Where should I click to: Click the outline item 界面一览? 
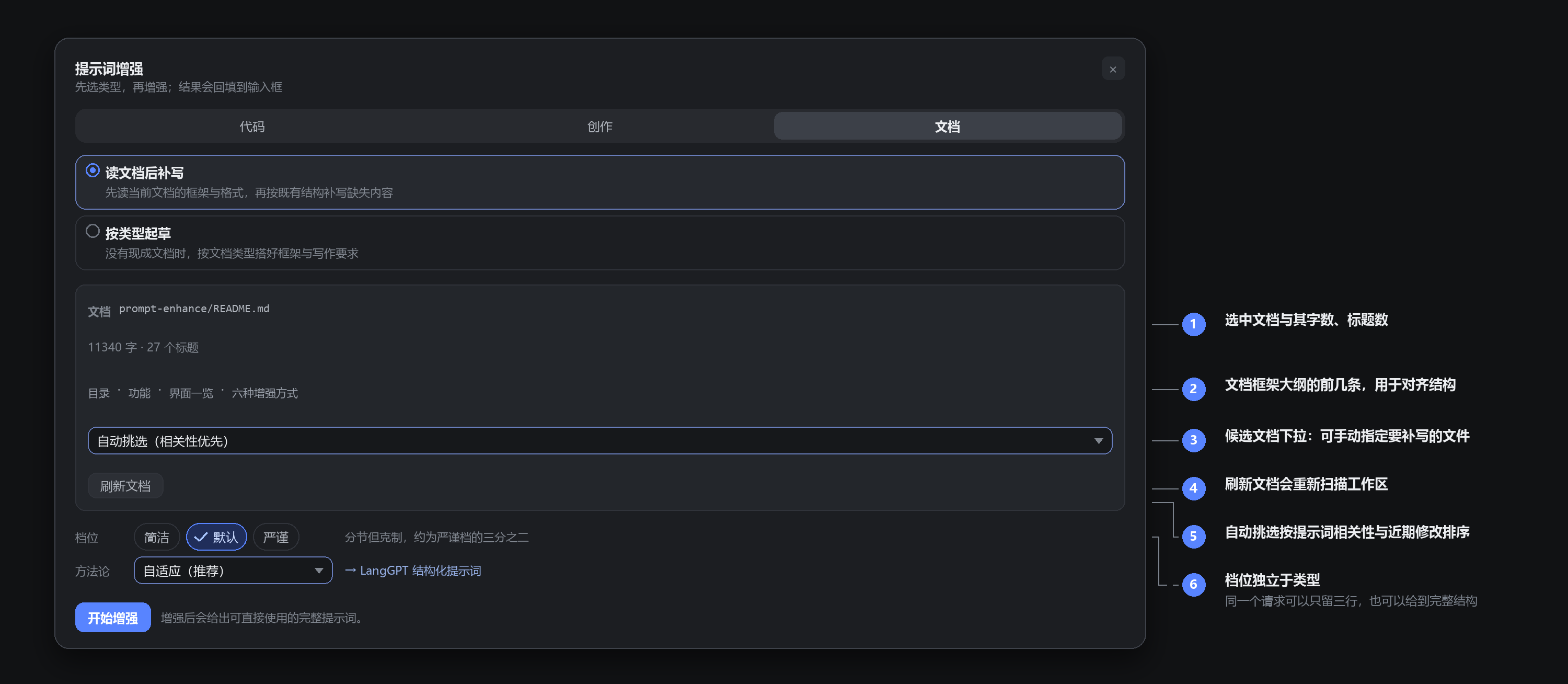click(191, 393)
